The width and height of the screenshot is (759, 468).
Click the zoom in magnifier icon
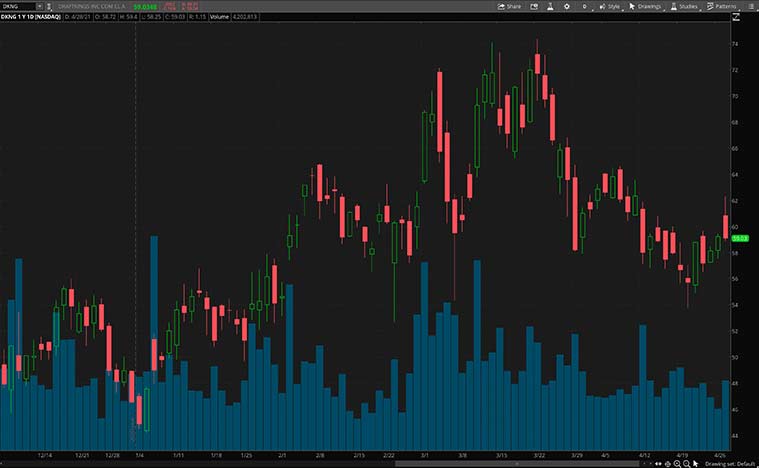point(677,464)
